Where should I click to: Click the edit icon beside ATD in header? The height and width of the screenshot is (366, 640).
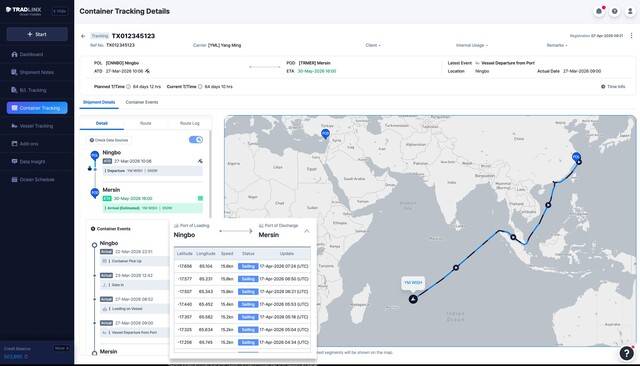pos(147,71)
